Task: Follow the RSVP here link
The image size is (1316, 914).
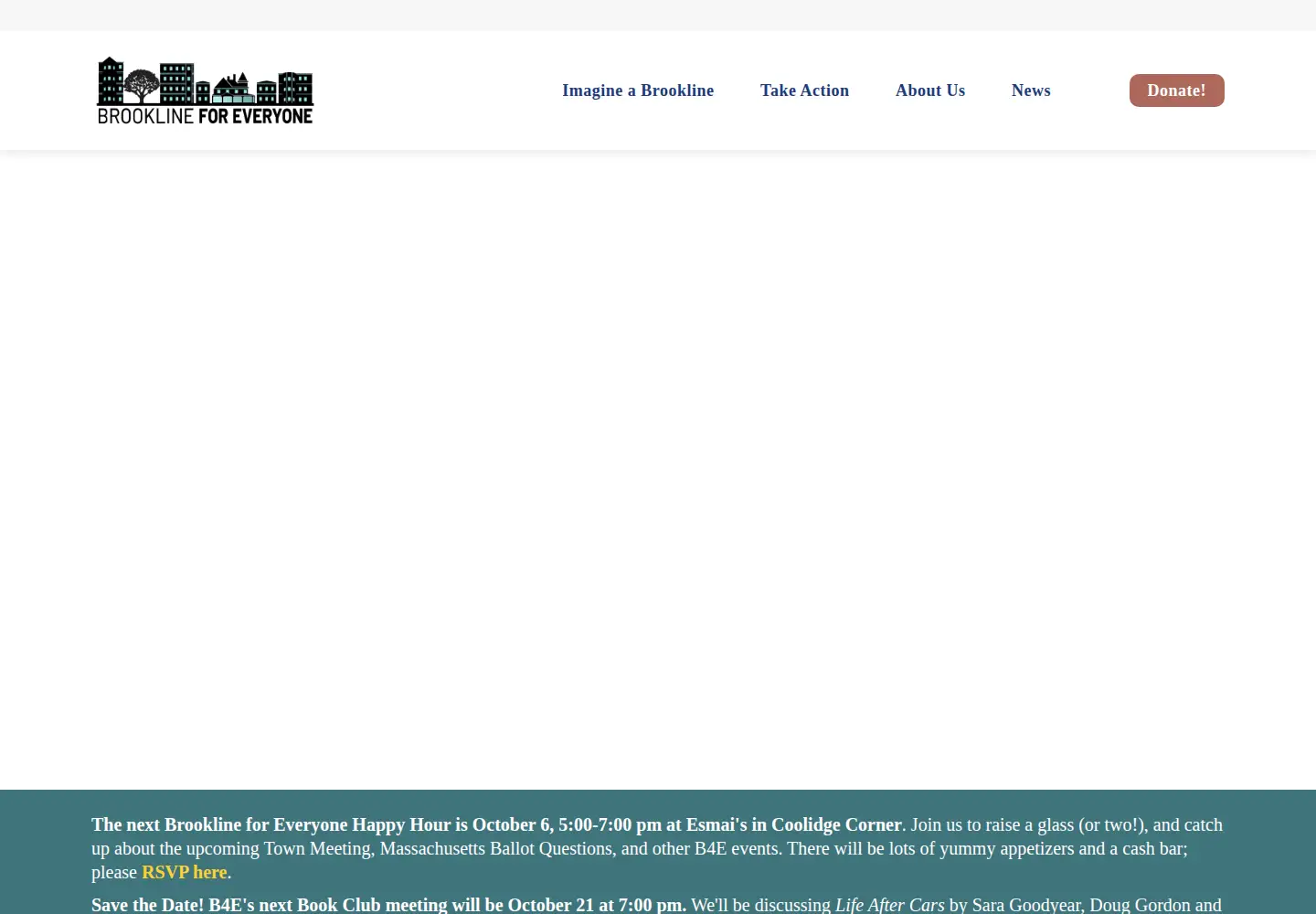Action: [x=185, y=872]
